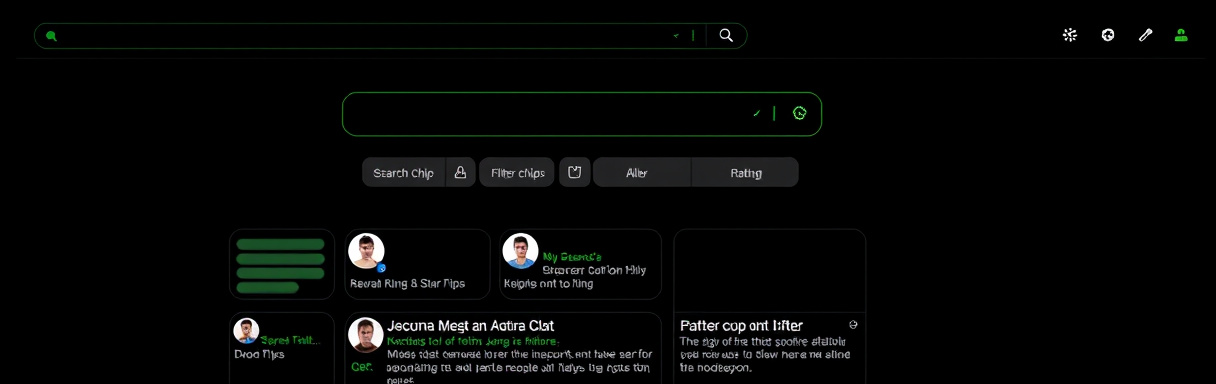The width and height of the screenshot is (1216, 384).
Task: Click the round globe icon in the header
Action: click(1108, 35)
